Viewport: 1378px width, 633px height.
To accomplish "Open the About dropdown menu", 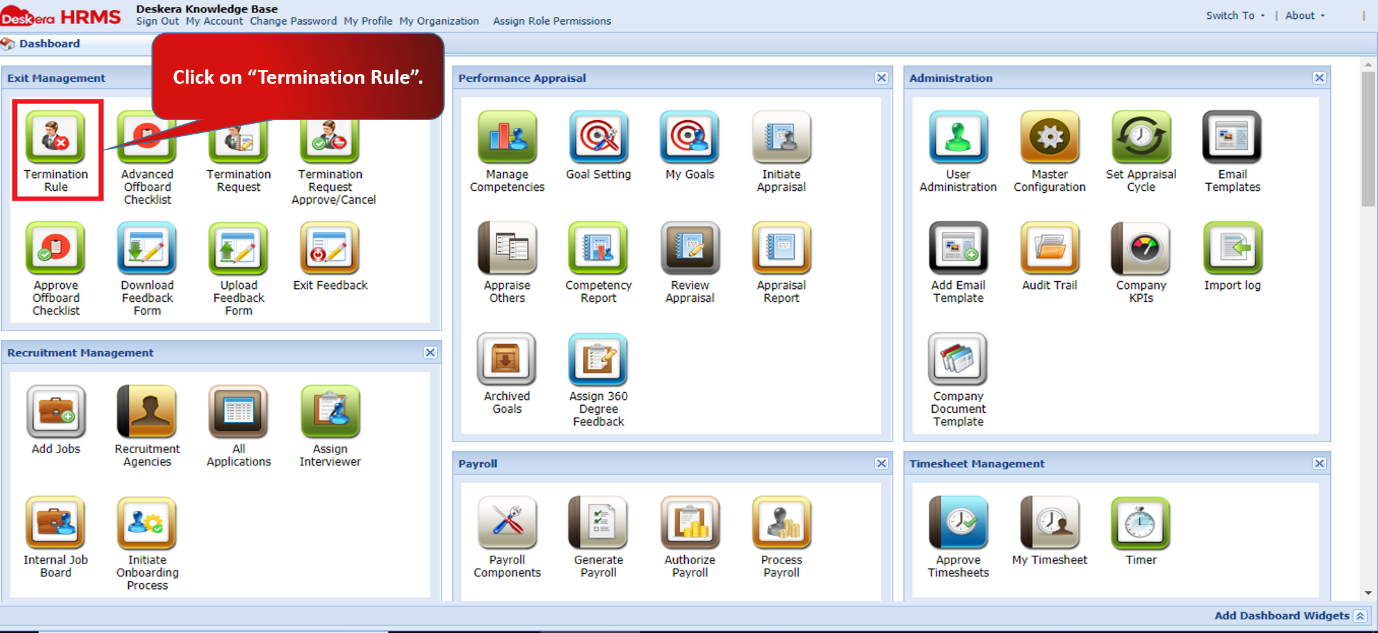I will coord(1302,15).
